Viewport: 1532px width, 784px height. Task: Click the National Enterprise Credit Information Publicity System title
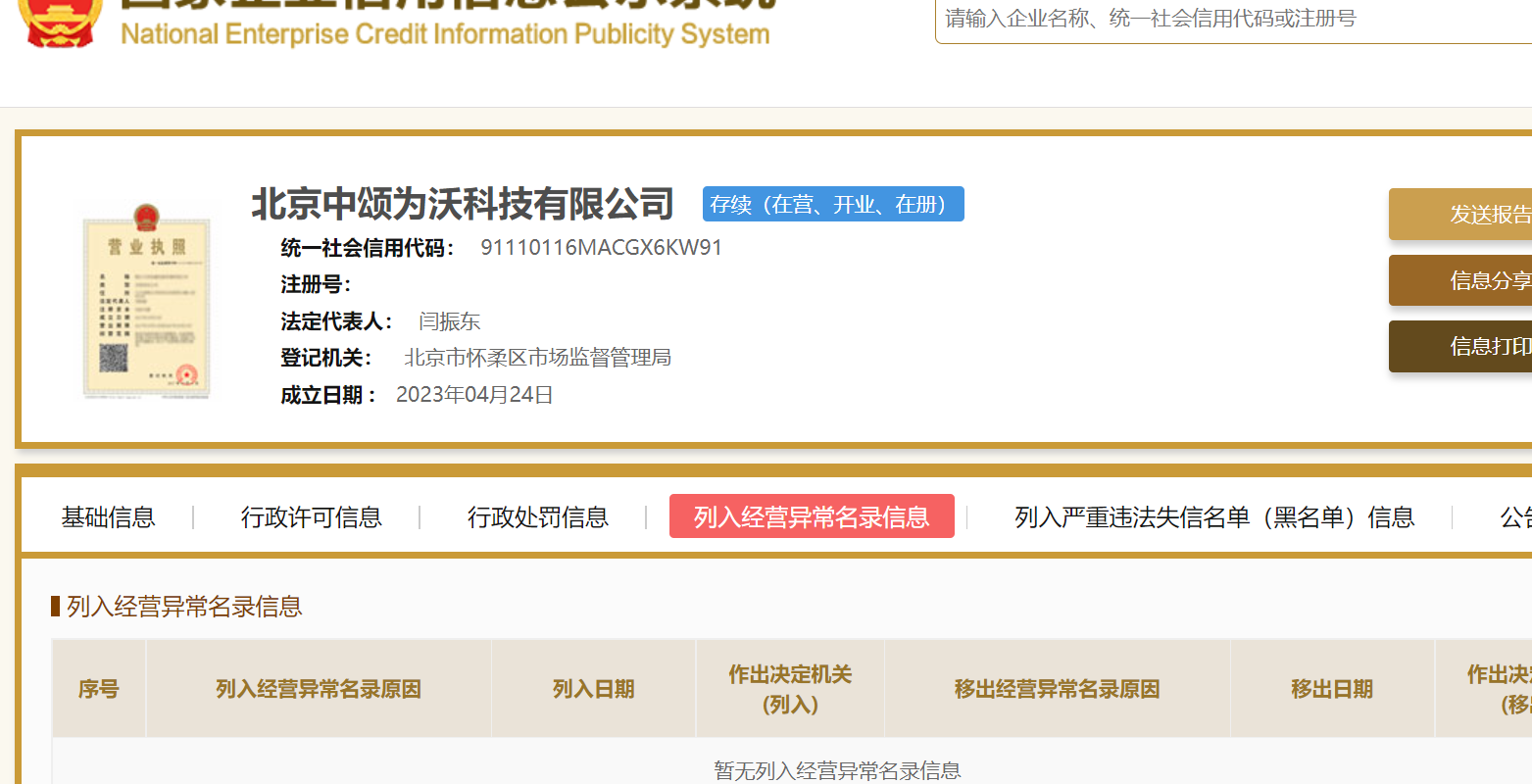click(x=445, y=34)
